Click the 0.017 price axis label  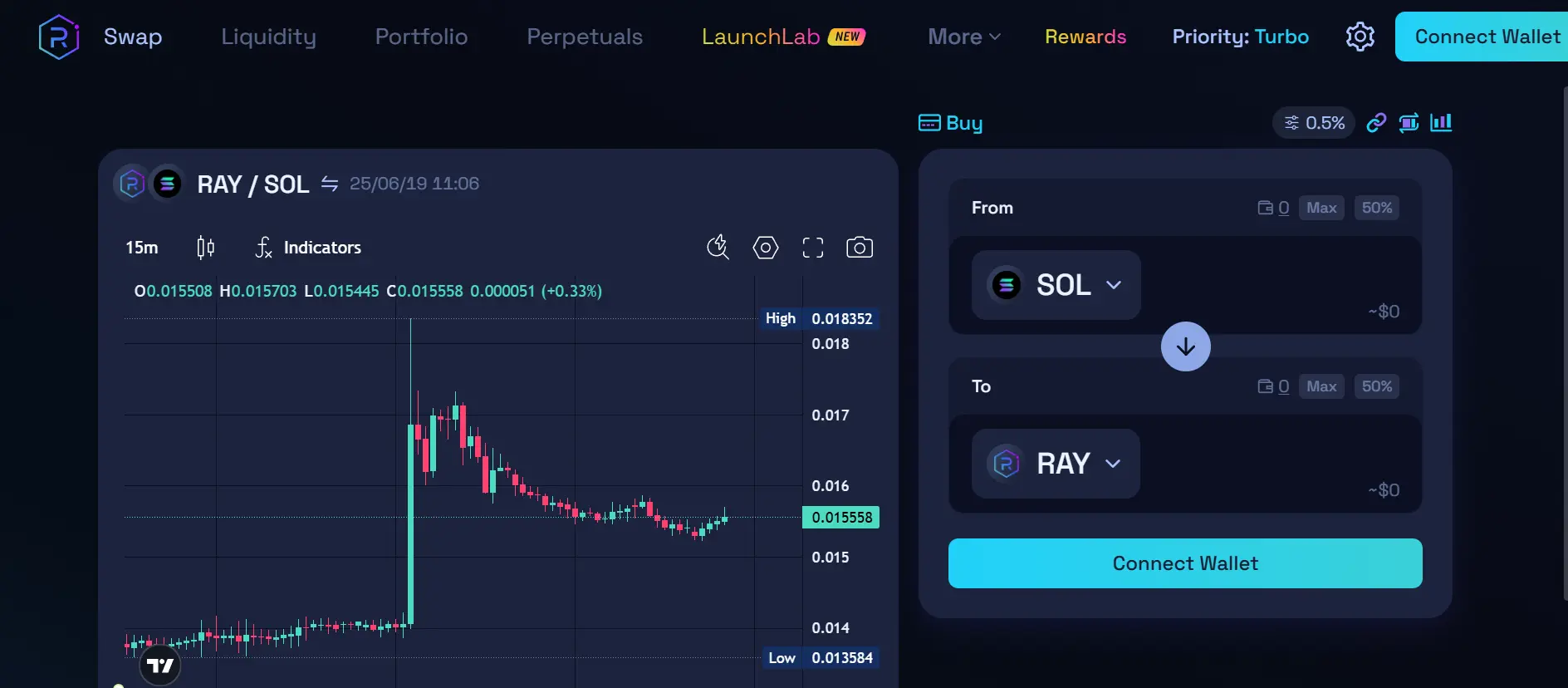pos(831,415)
